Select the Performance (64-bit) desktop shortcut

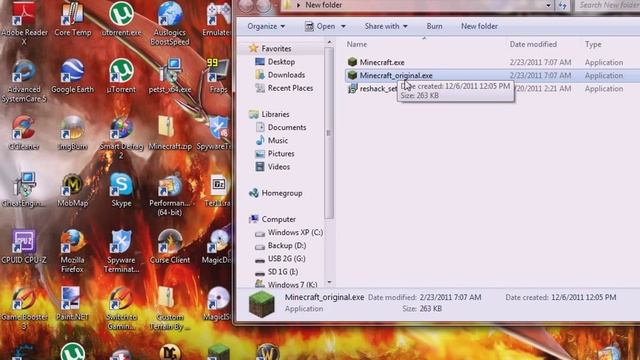click(x=170, y=194)
